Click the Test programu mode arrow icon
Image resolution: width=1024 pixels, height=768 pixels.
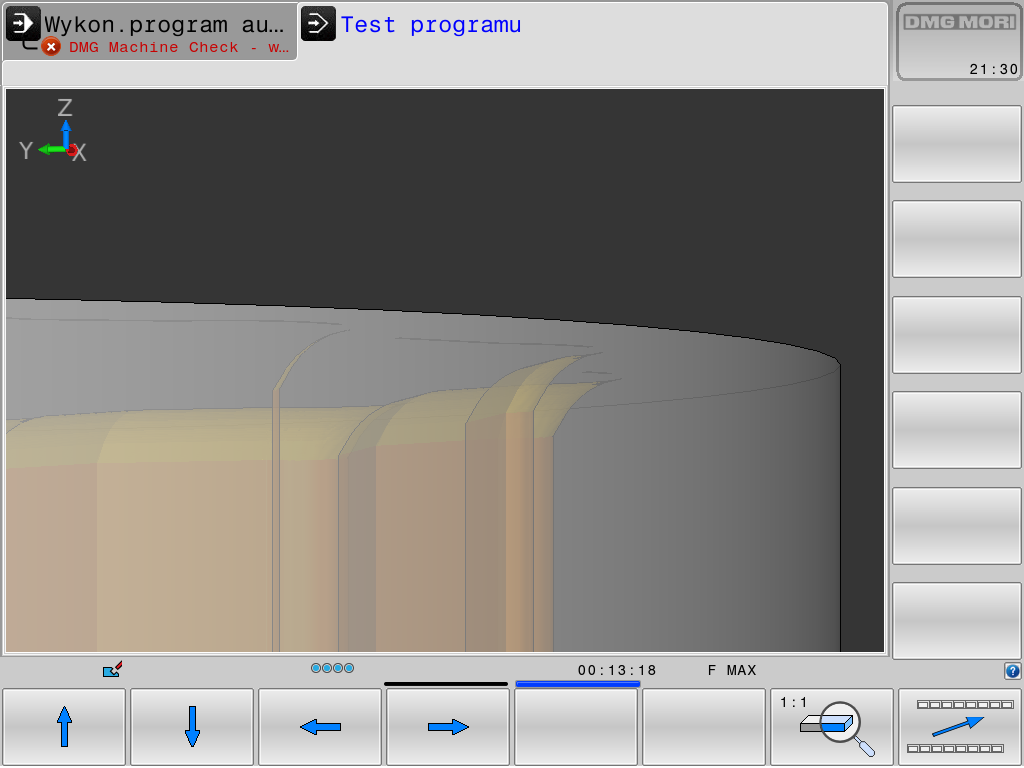pyautogui.click(x=318, y=24)
